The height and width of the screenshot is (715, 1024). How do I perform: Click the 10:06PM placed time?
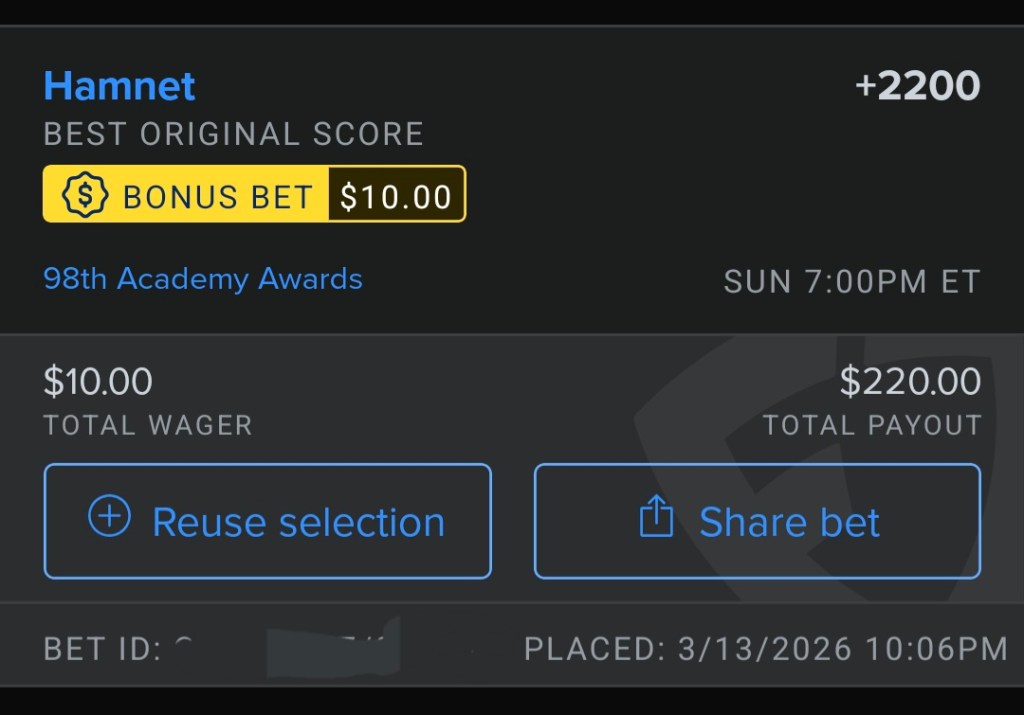(x=937, y=649)
